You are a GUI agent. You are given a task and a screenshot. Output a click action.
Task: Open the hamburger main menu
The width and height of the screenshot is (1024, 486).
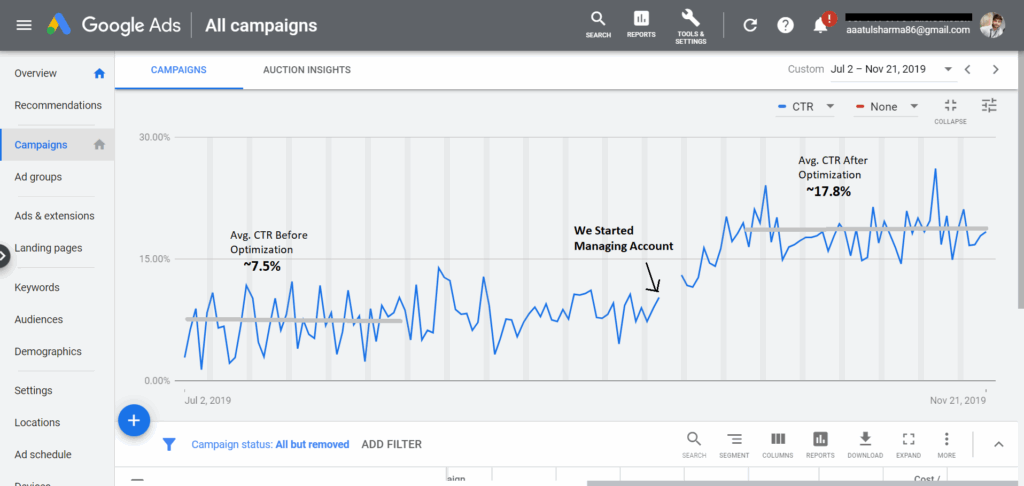point(24,25)
